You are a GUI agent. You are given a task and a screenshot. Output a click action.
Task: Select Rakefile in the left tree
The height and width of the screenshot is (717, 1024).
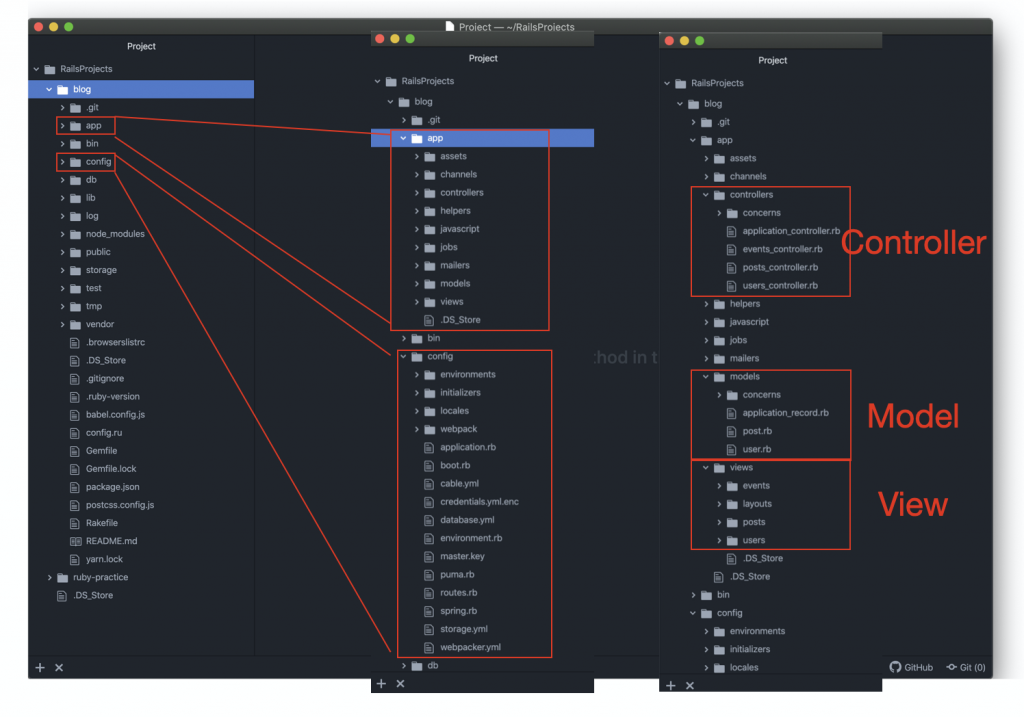(x=102, y=523)
